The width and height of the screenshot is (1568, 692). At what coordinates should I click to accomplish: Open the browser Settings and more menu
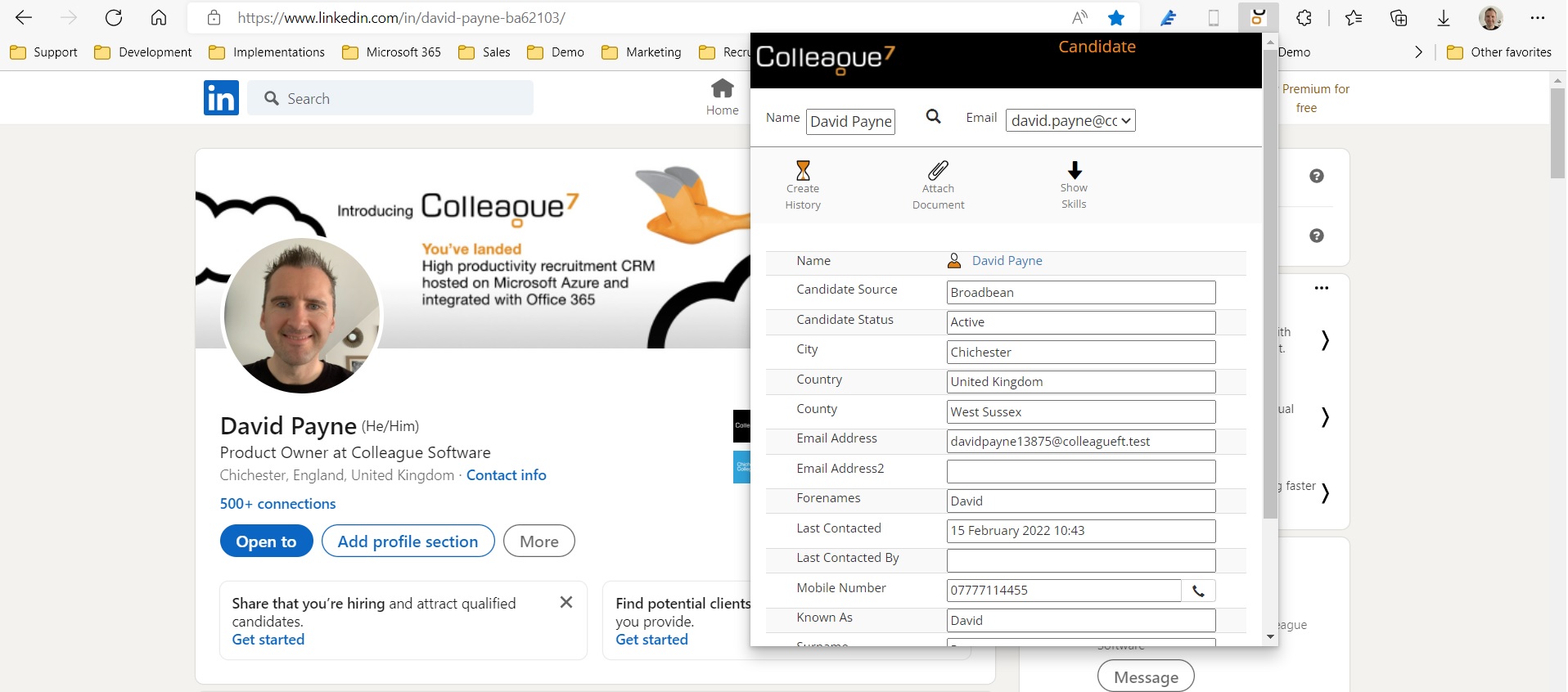click(1537, 18)
